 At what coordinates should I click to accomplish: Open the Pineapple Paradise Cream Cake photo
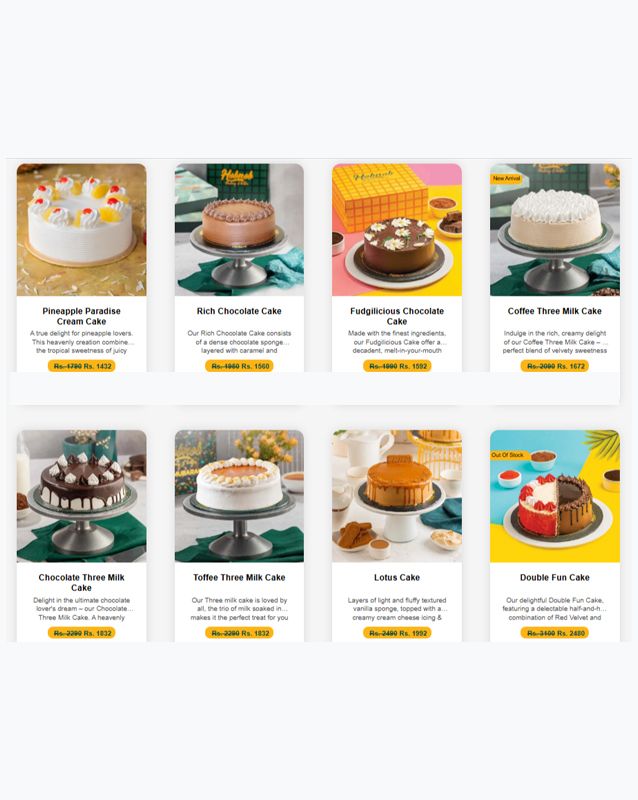[82, 230]
